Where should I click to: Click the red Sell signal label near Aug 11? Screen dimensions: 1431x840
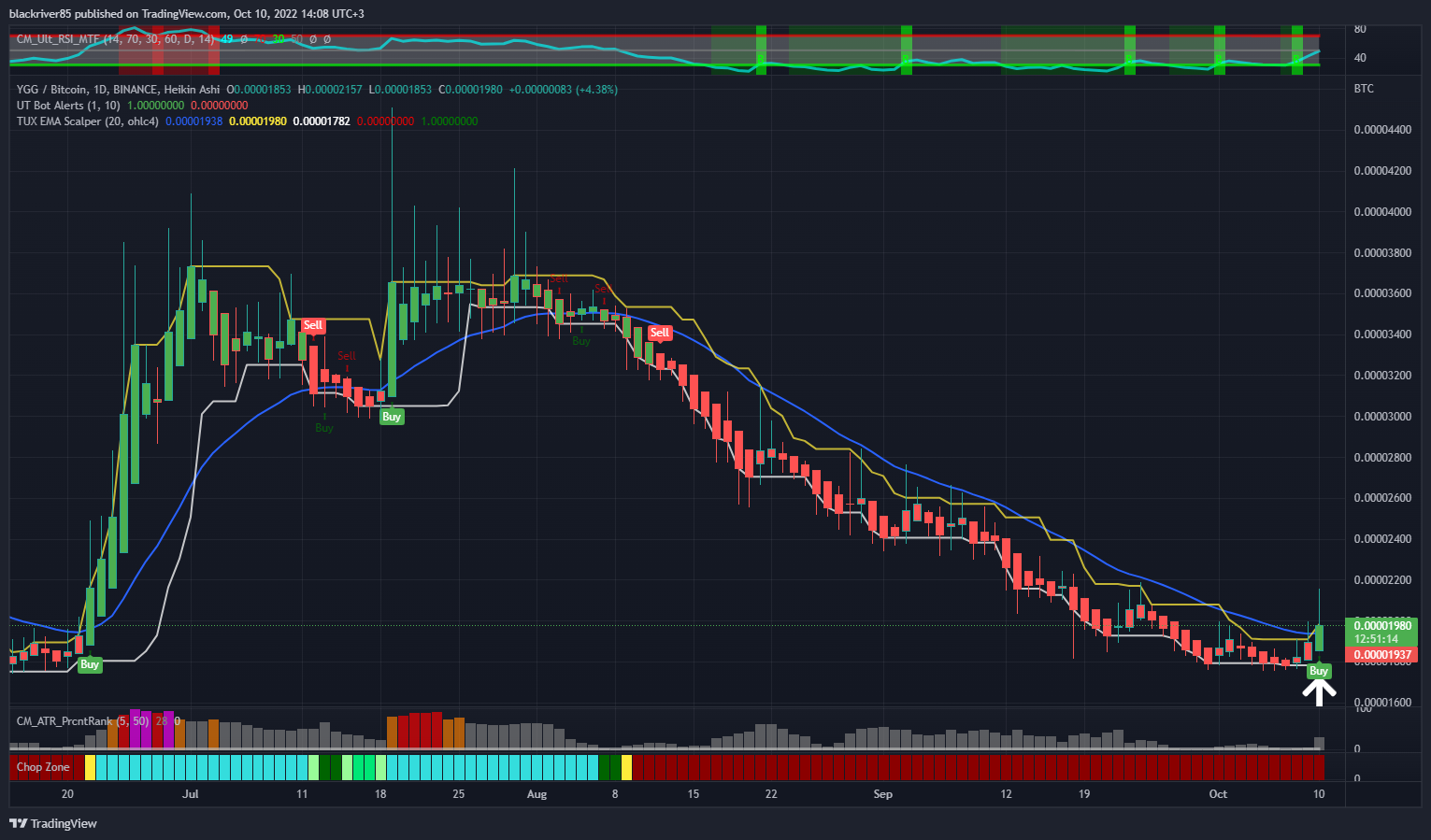(x=660, y=333)
